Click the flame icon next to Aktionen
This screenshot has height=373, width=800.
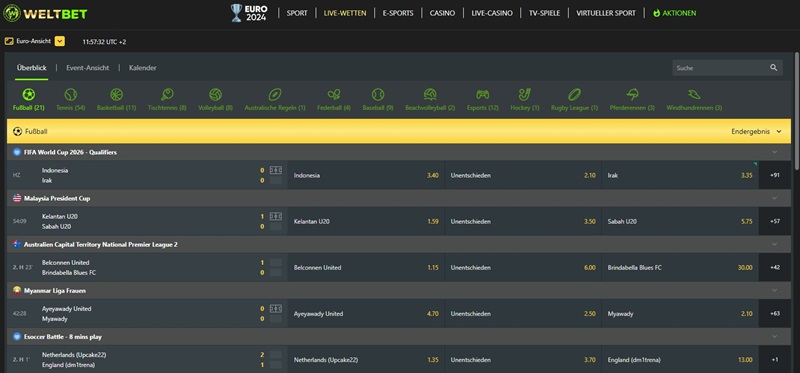656,13
